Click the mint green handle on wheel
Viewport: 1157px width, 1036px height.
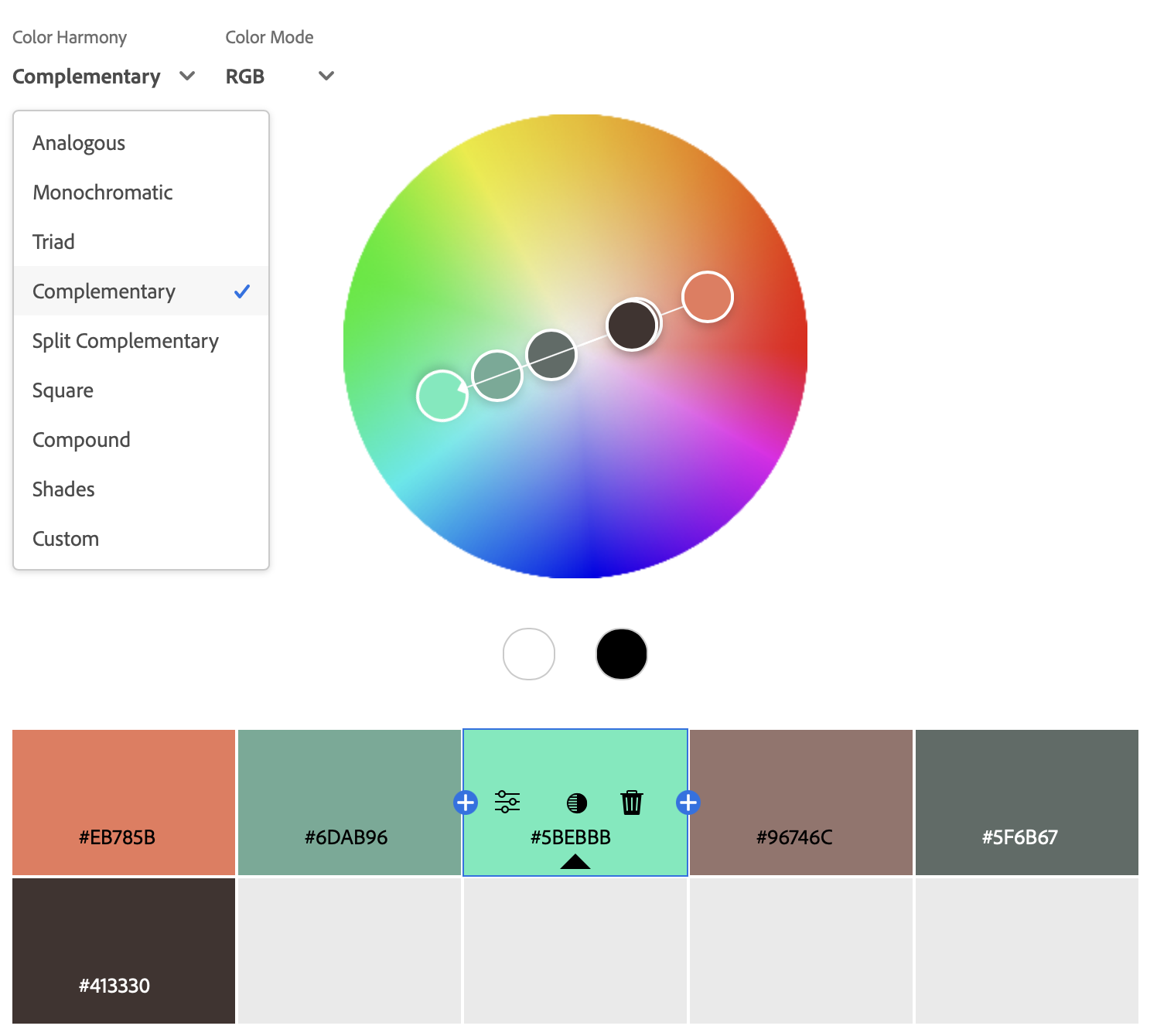click(x=442, y=396)
